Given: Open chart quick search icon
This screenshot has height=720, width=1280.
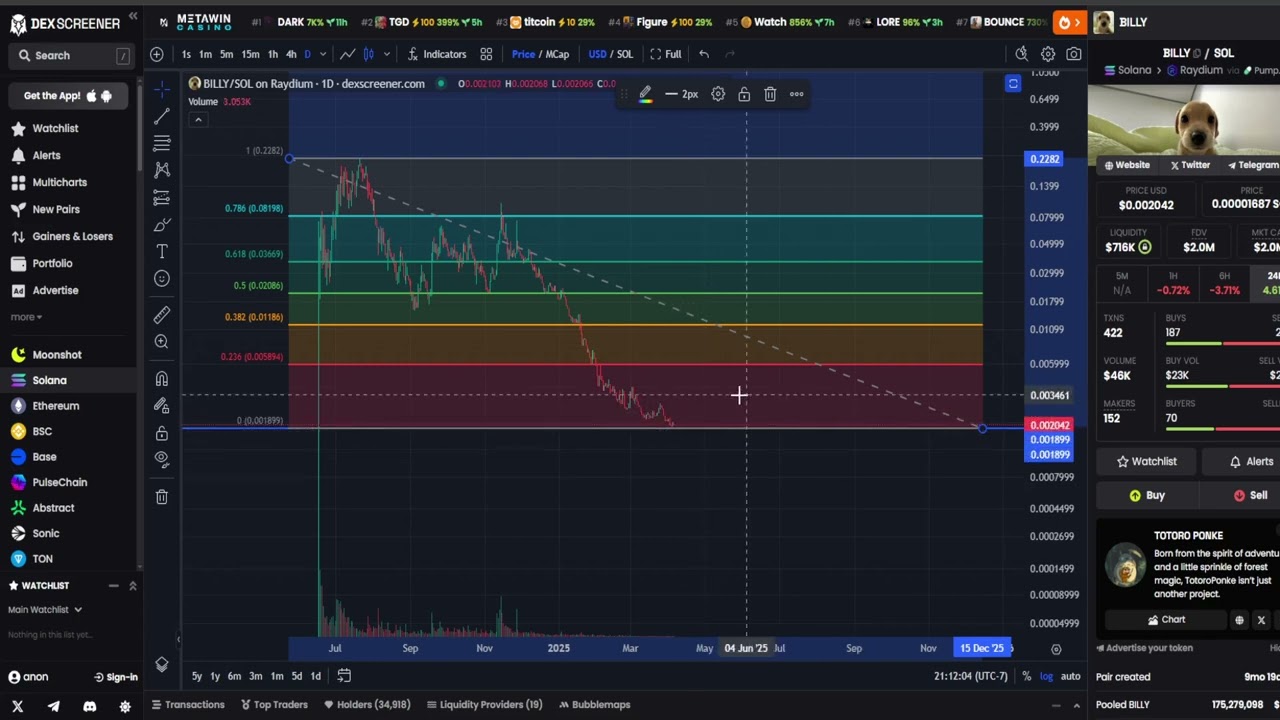Looking at the screenshot, I should pyautogui.click(x=1021, y=54).
